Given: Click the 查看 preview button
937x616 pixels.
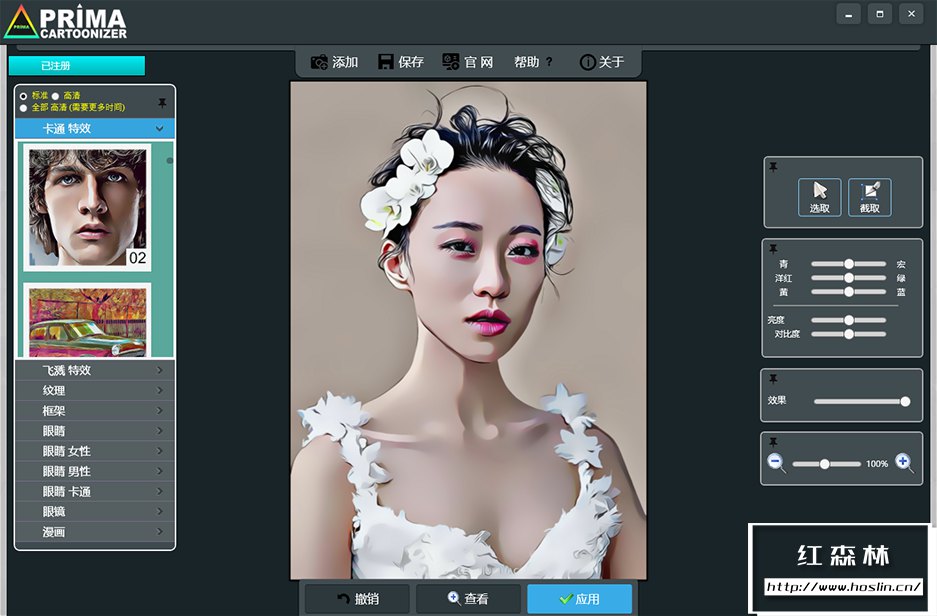Looking at the screenshot, I should 468,599.
